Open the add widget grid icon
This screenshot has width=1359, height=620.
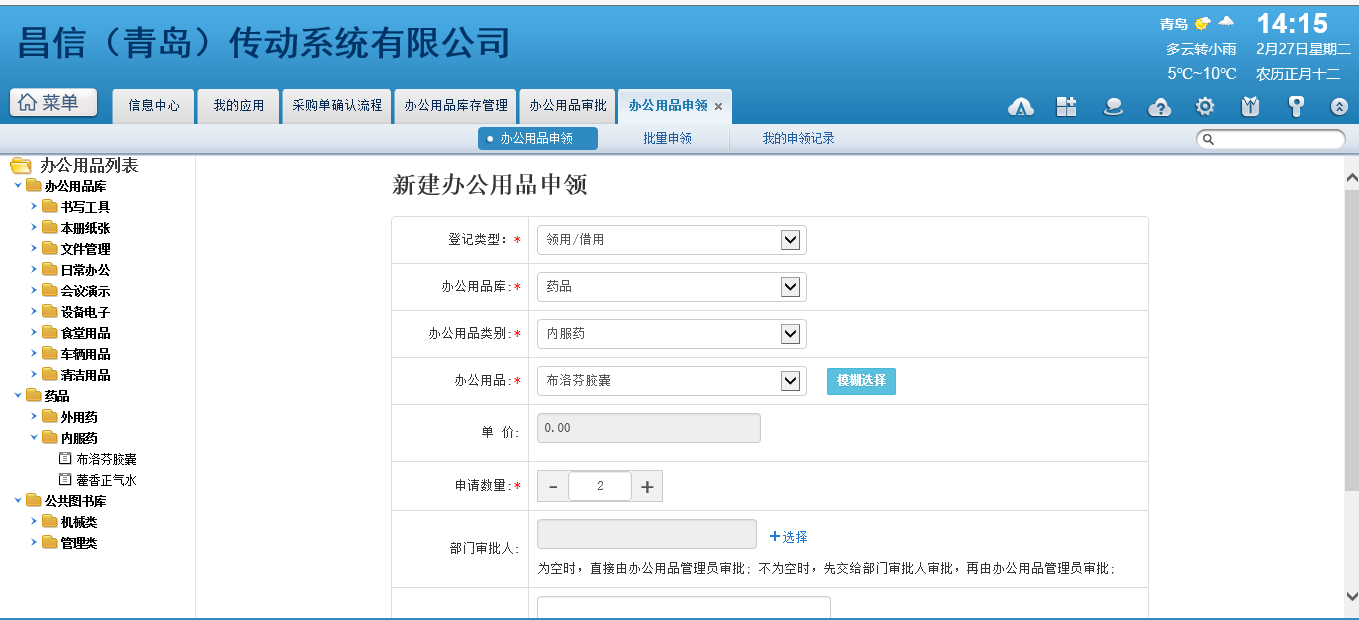click(x=1066, y=107)
